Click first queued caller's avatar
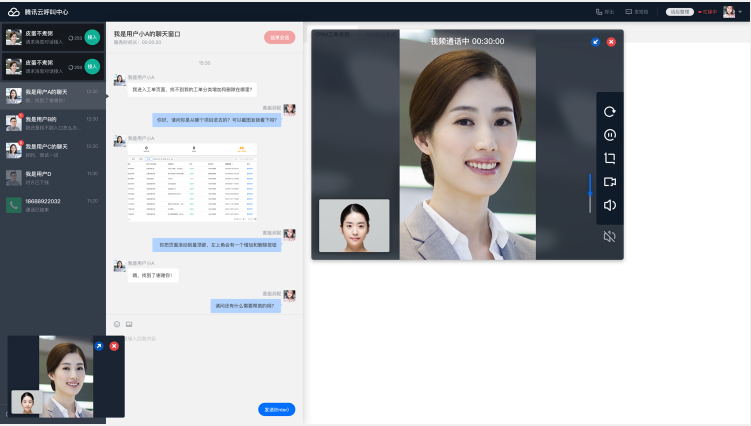Screen dimensions: 751x426 [x=13, y=37]
